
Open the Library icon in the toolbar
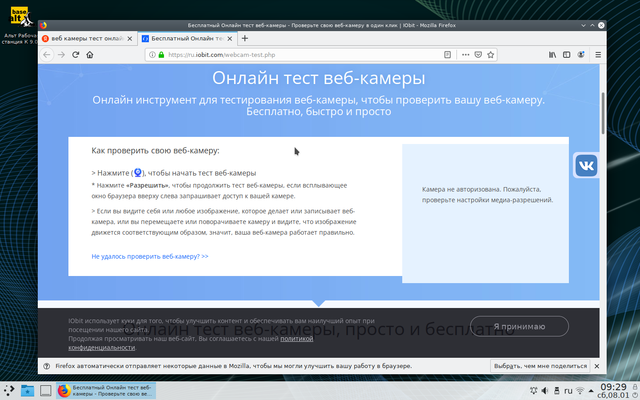pyautogui.click(x=552, y=55)
